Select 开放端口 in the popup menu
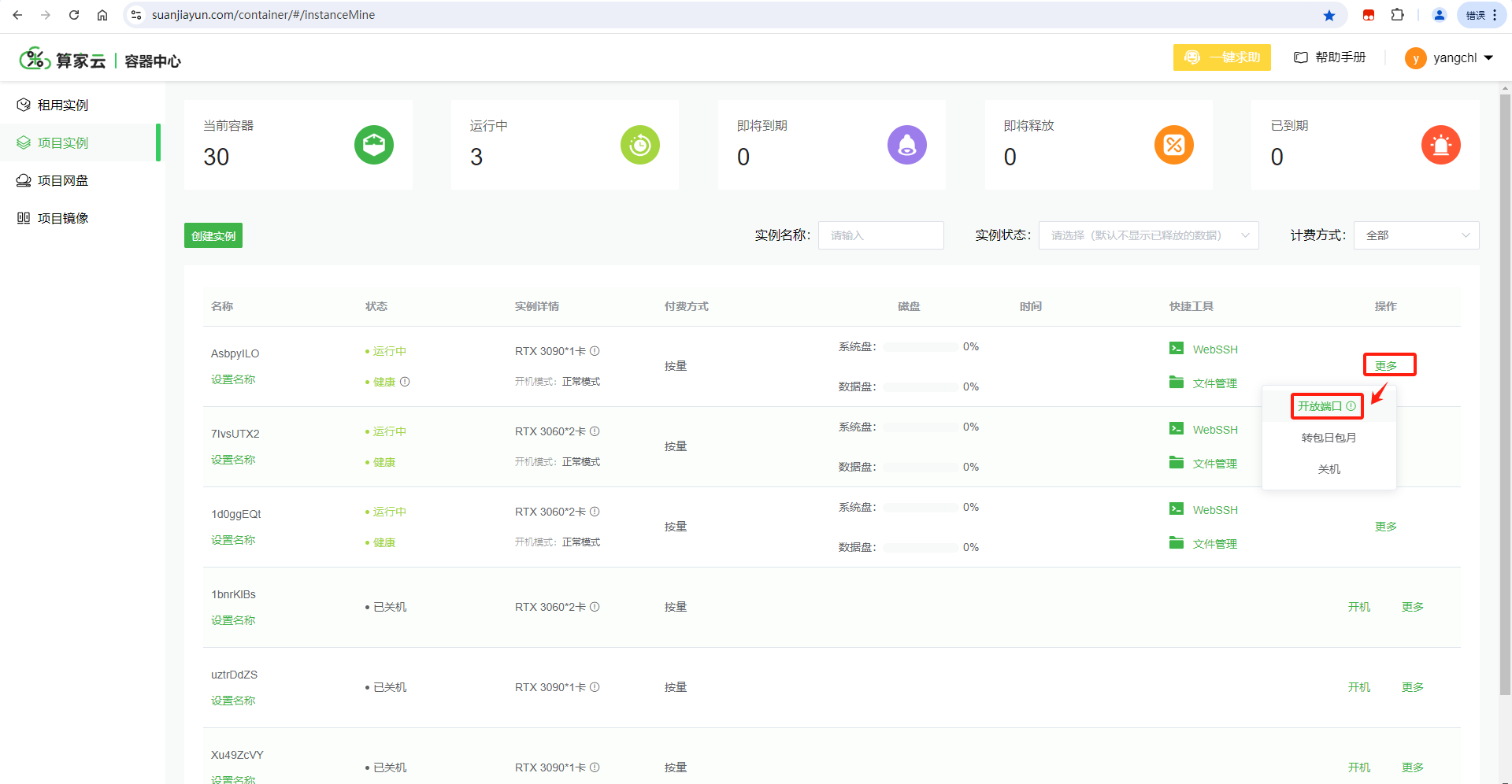 pyautogui.click(x=1328, y=406)
